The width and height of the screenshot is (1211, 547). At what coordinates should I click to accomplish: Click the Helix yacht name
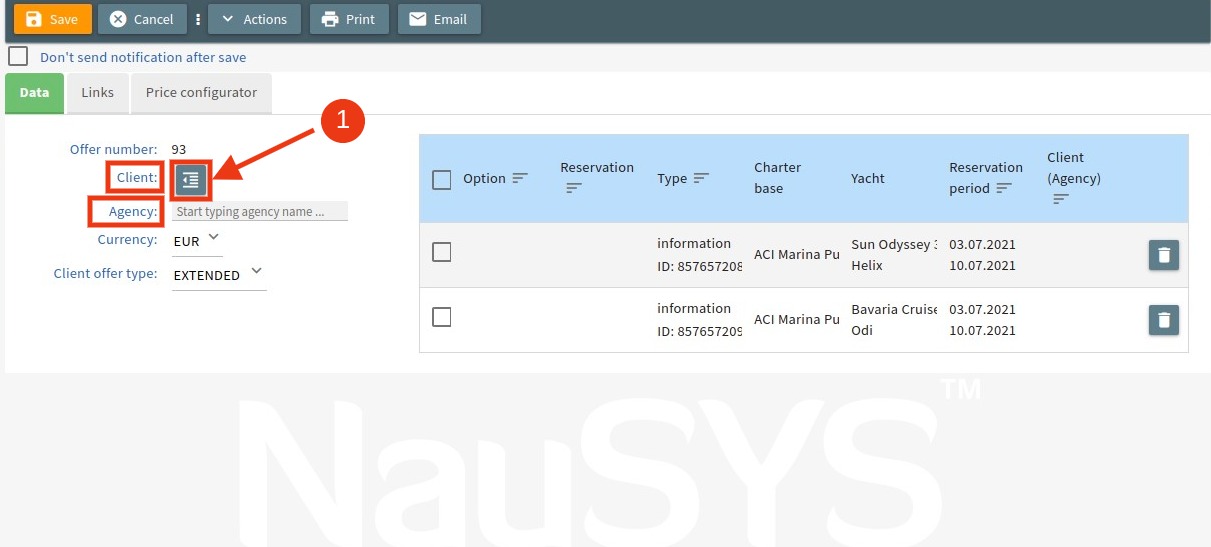point(866,266)
